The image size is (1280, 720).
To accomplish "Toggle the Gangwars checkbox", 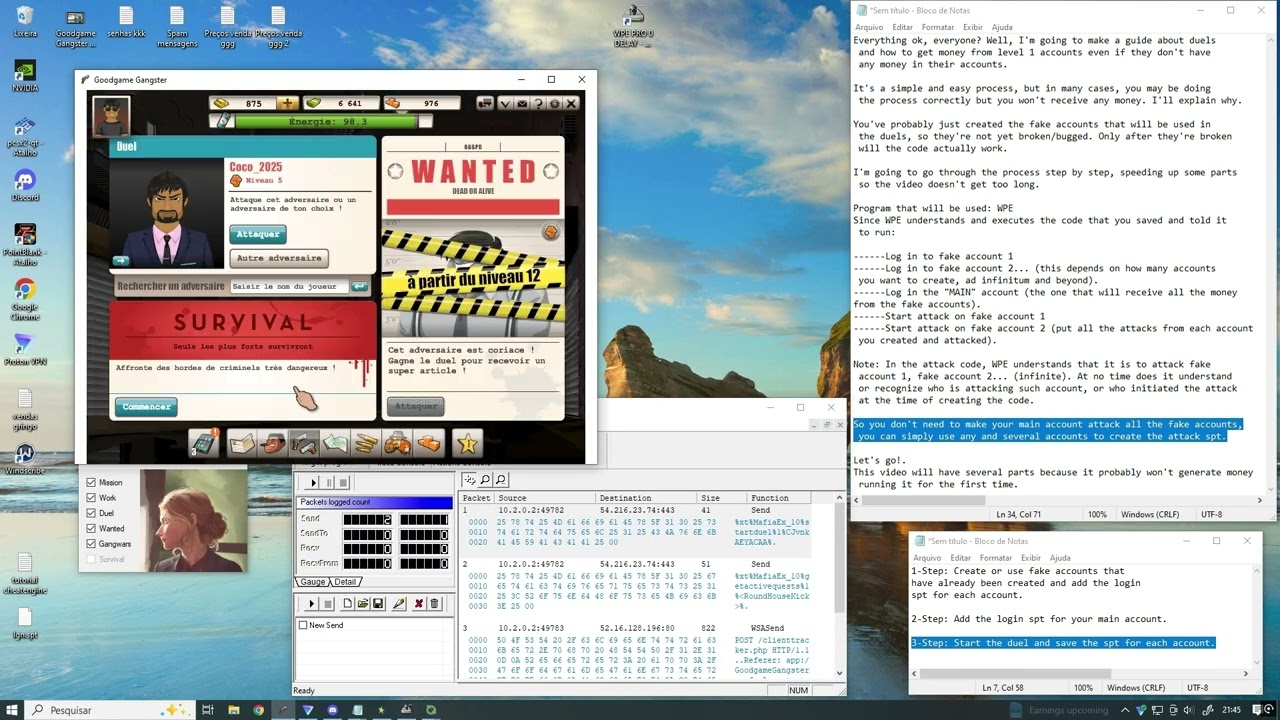I will (x=91, y=544).
